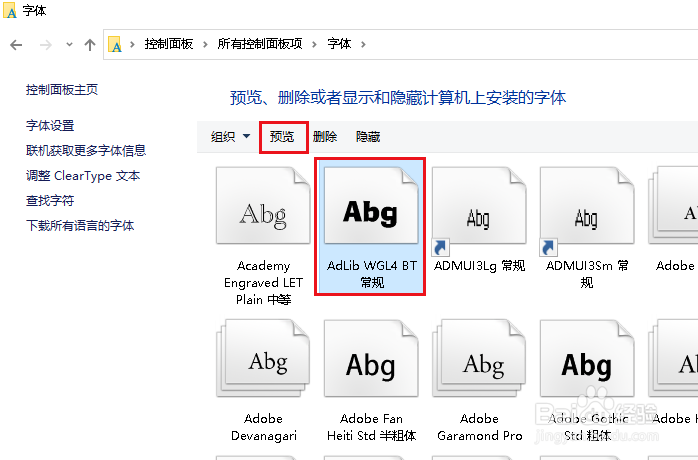698x460 pixels.
Task: Select the Adobe Devanagari font family icon
Action: 263,358
